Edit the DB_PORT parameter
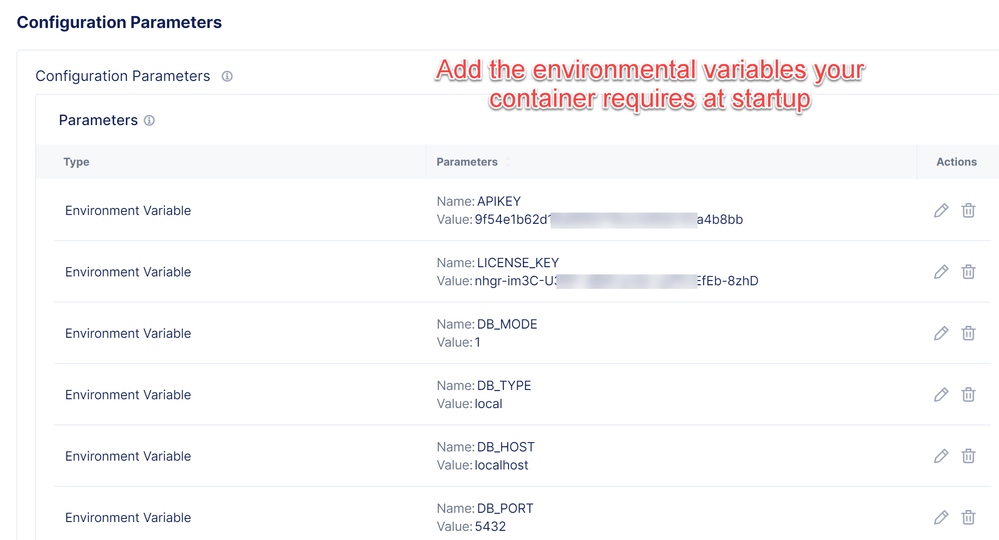The width and height of the screenshot is (999, 540). pyautogui.click(x=941, y=518)
